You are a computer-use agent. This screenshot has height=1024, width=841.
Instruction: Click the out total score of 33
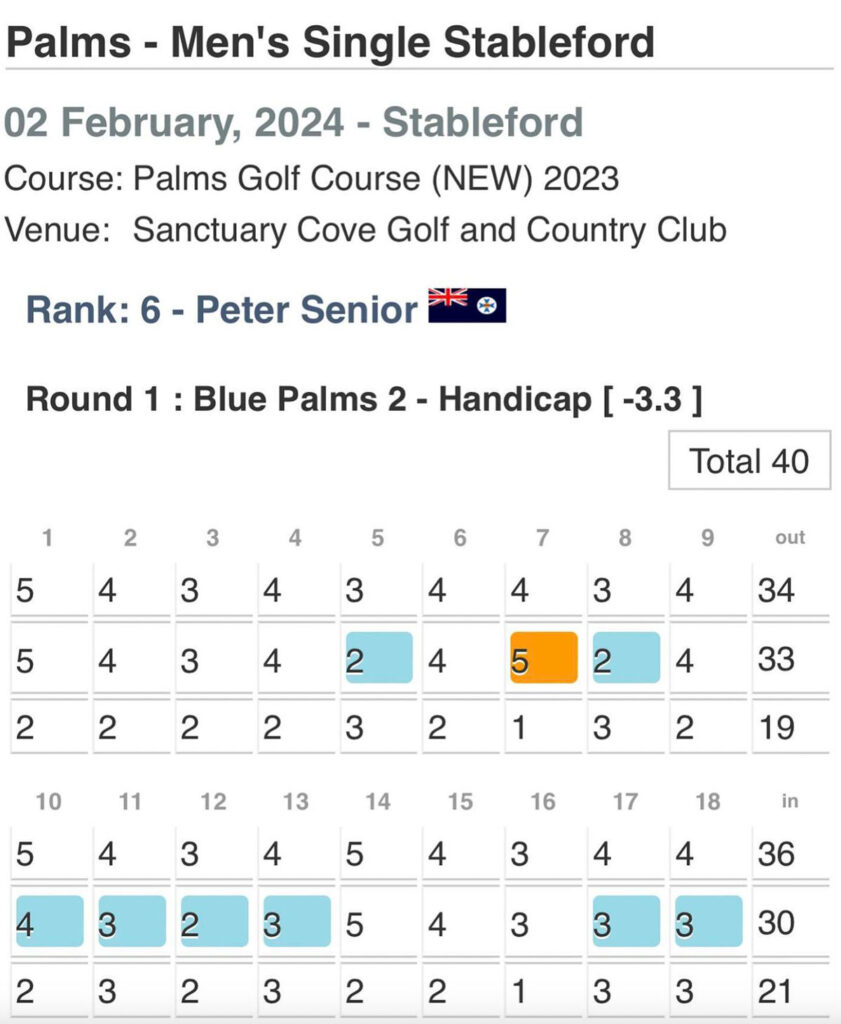776,659
